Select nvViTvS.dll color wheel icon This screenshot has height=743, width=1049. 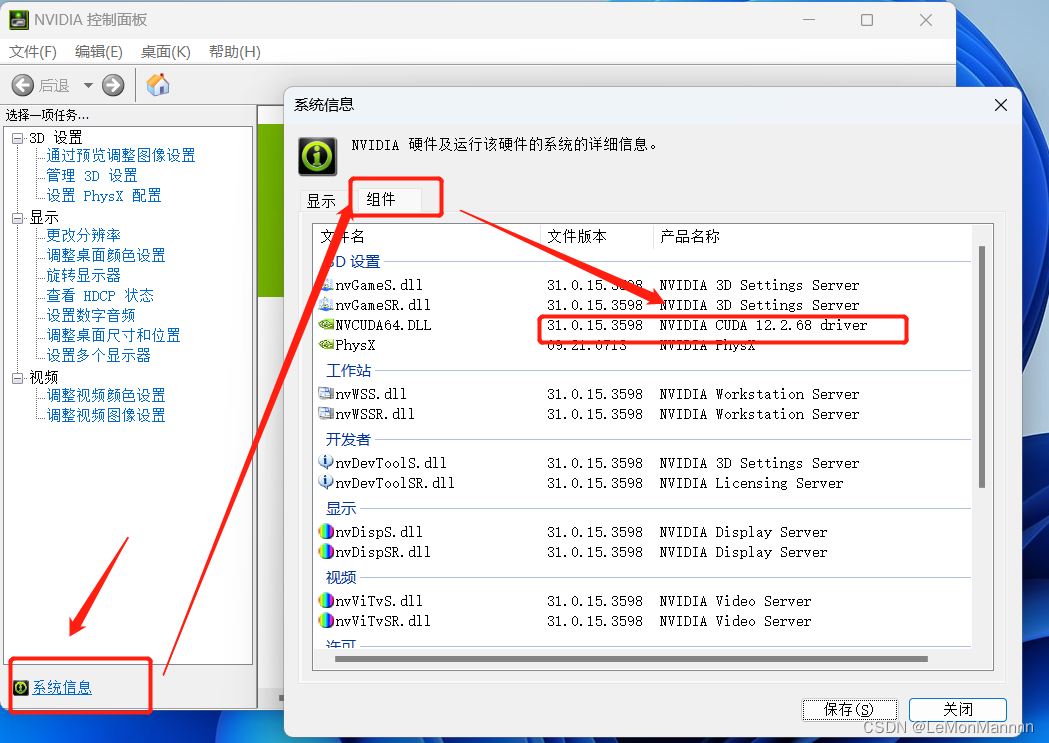tap(326, 601)
